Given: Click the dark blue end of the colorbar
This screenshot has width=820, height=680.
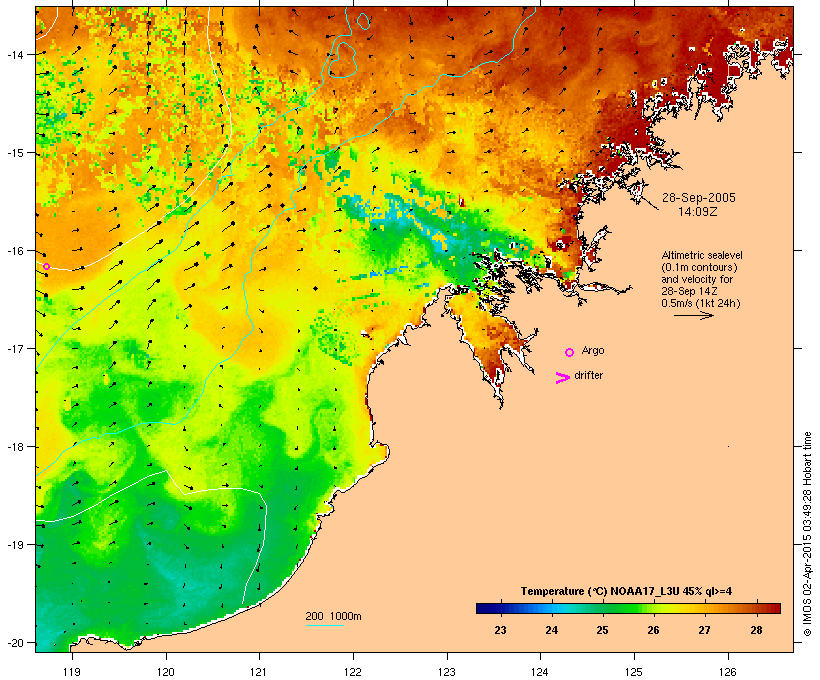Looking at the screenshot, I should pyautogui.click(x=484, y=608).
